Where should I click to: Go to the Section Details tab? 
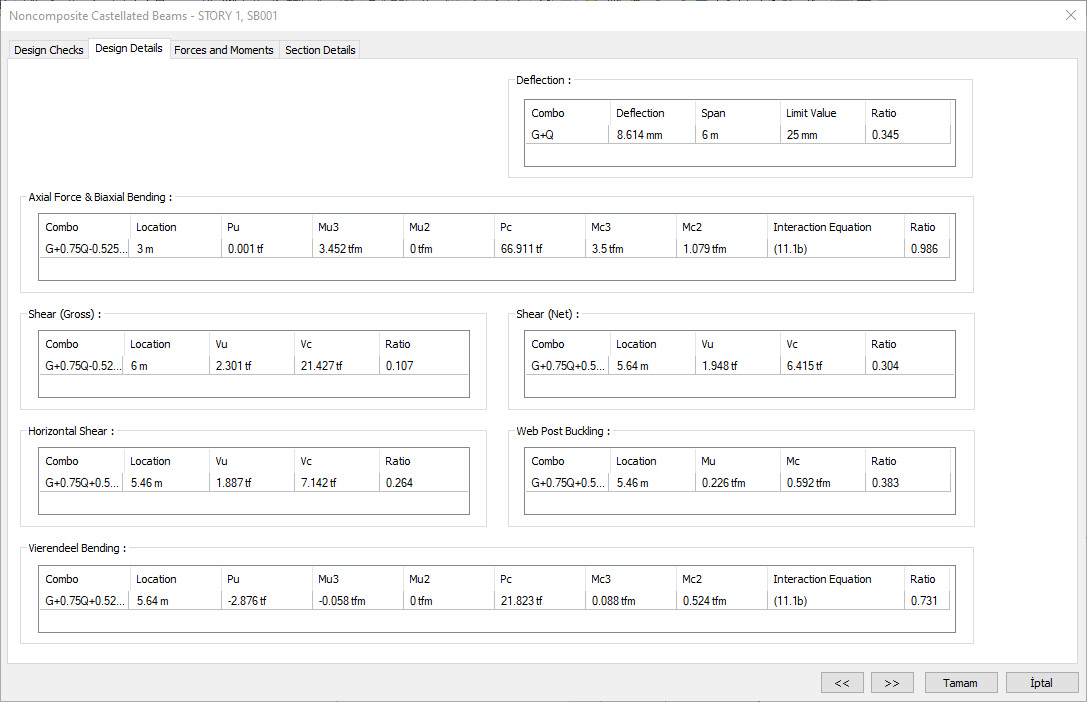(320, 50)
